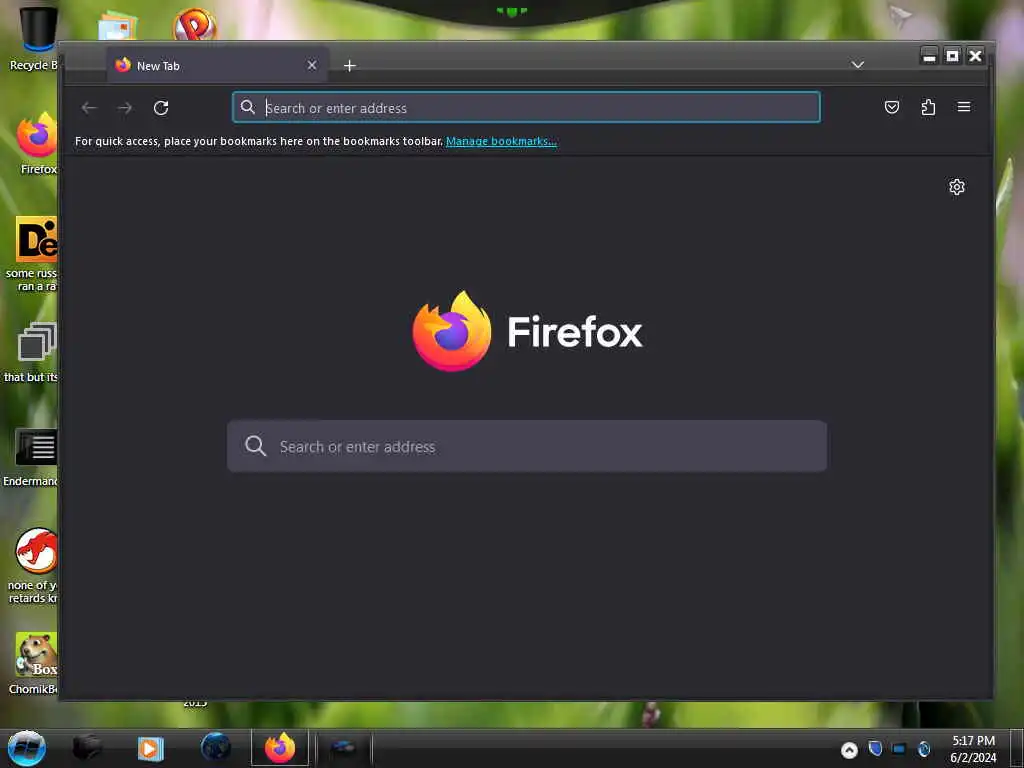Open the black box taskbar icon
Viewport: 1024px width, 768px height.
coord(87,748)
